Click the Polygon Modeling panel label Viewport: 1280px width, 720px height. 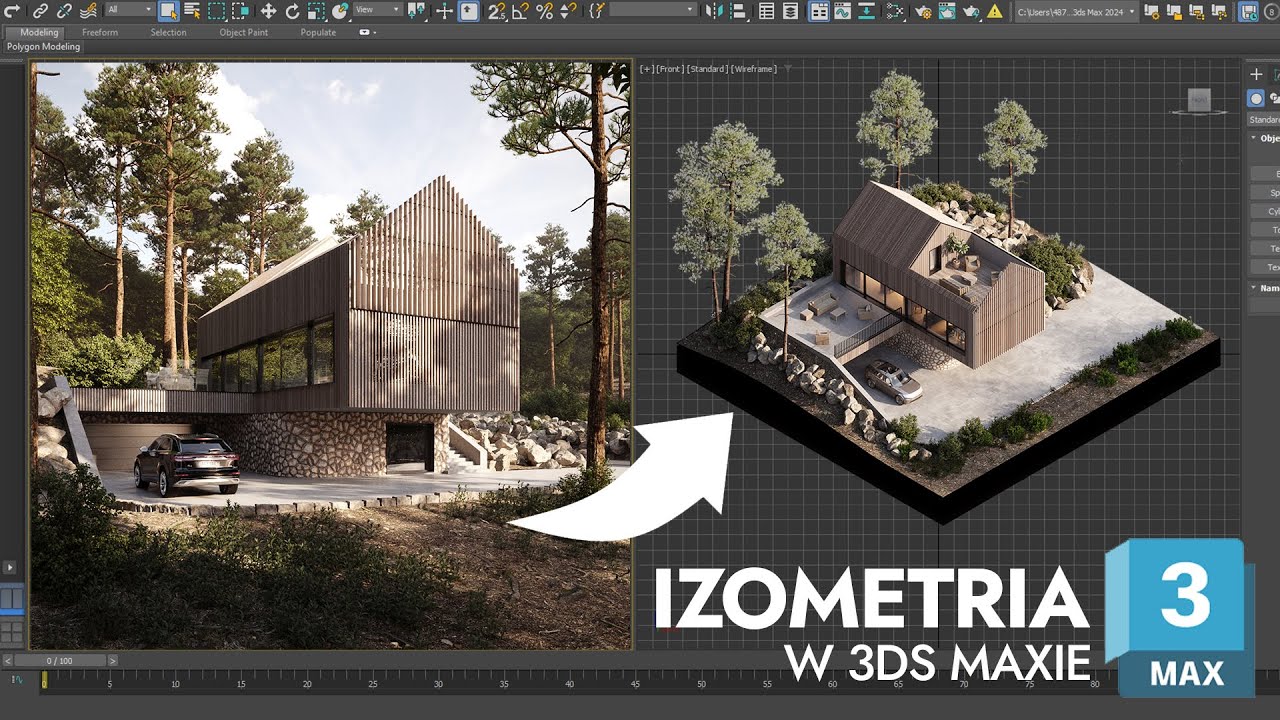(x=43, y=47)
